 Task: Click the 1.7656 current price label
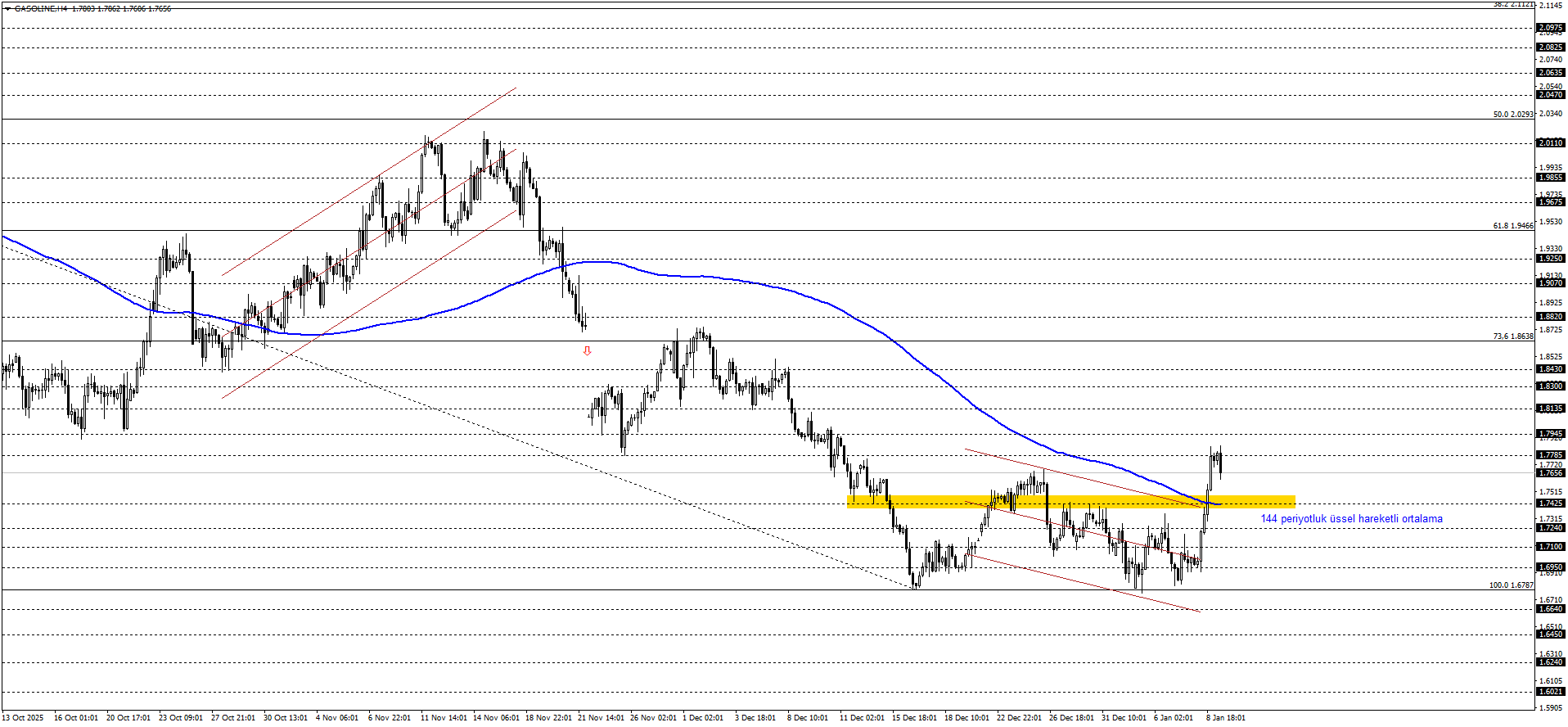(1550, 473)
